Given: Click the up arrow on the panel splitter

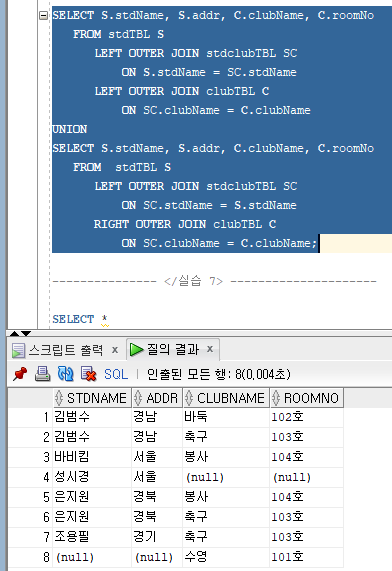Looking at the screenshot, I should tap(15, 334).
